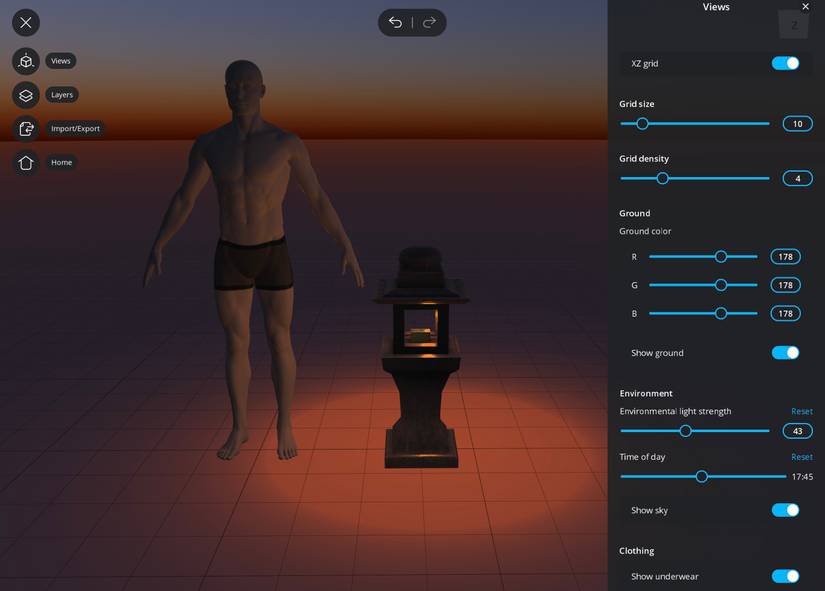This screenshot has height=591, width=825.
Task: Adjust the Environmental light strength slider
Action: (x=695, y=431)
